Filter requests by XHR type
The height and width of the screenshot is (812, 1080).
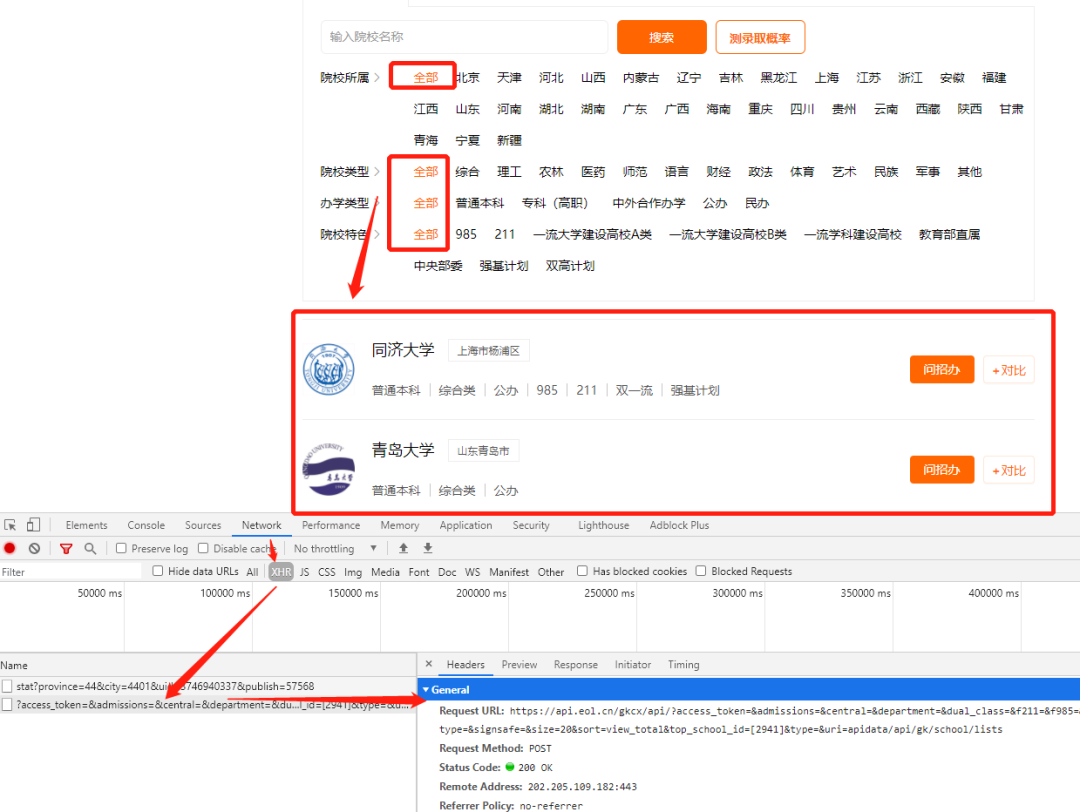(280, 572)
